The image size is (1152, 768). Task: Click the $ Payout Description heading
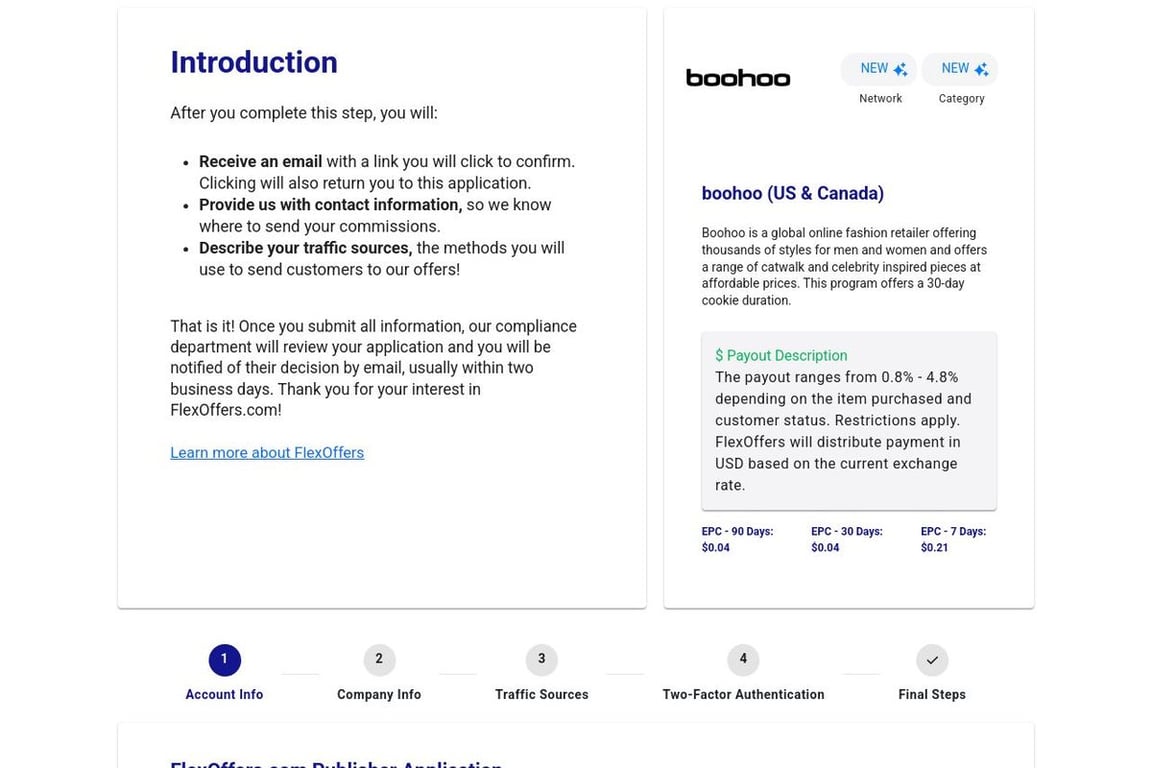pos(781,356)
